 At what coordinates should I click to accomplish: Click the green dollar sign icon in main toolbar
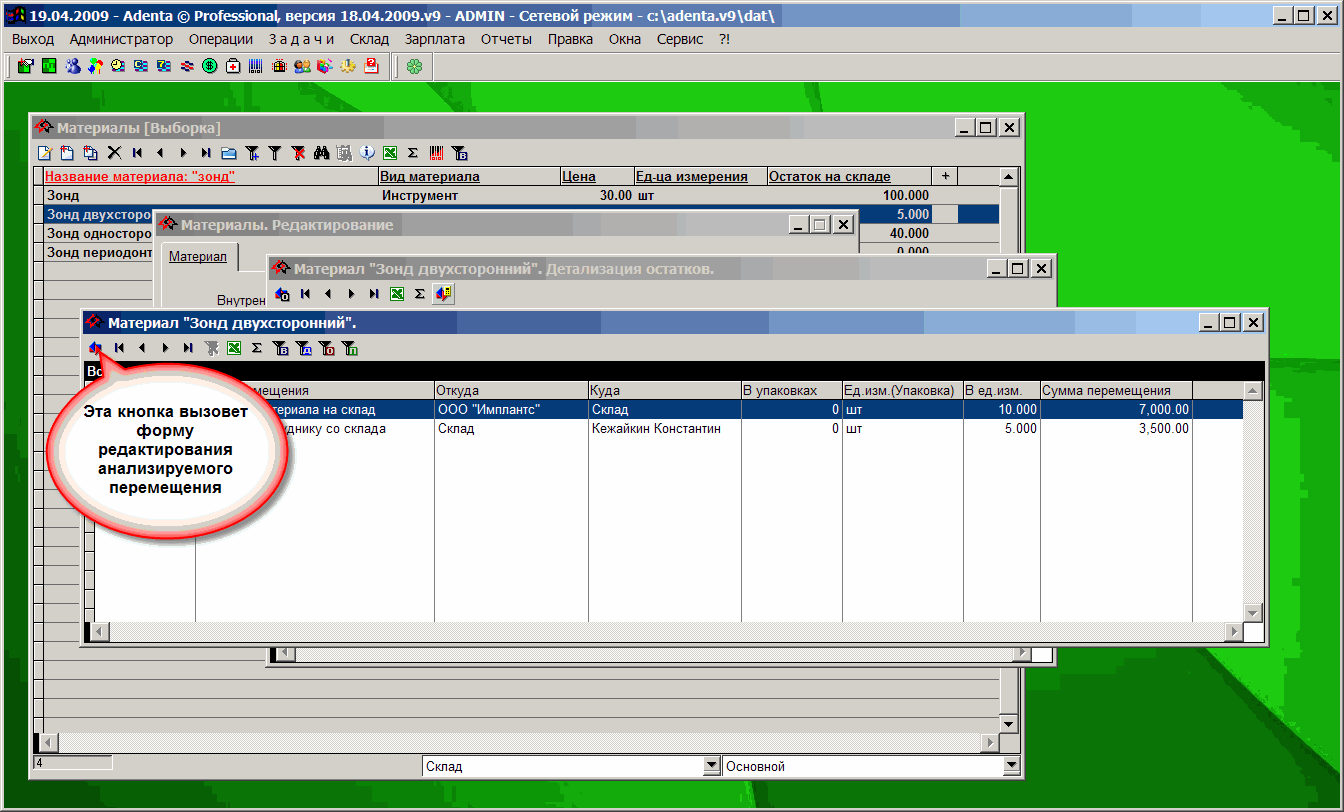(x=210, y=67)
